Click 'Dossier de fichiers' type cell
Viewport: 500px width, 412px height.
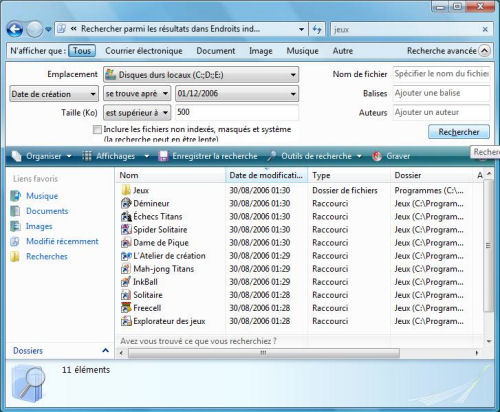click(x=345, y=190)
